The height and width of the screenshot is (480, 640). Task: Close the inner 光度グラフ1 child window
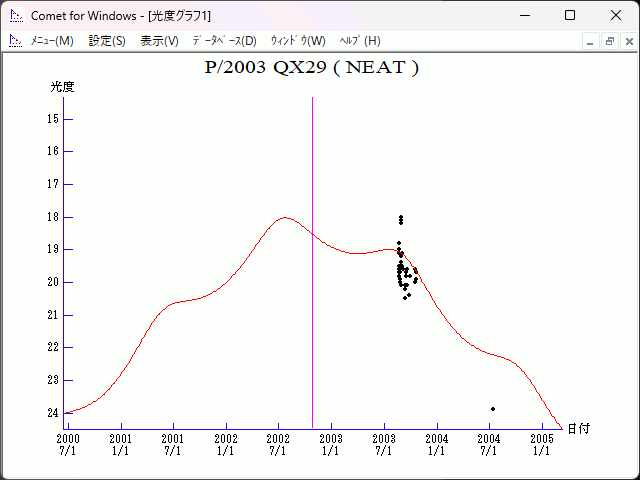[x=626, y=41]
